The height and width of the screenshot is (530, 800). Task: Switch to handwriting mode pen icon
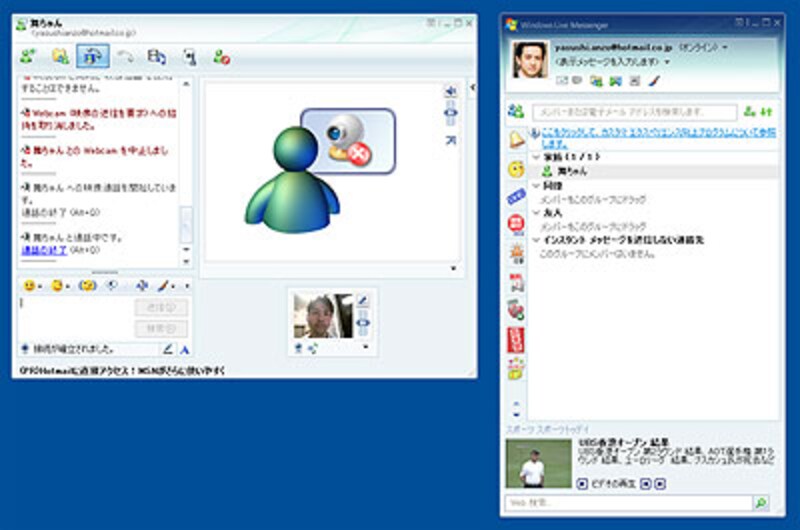(x=167, y=349)
